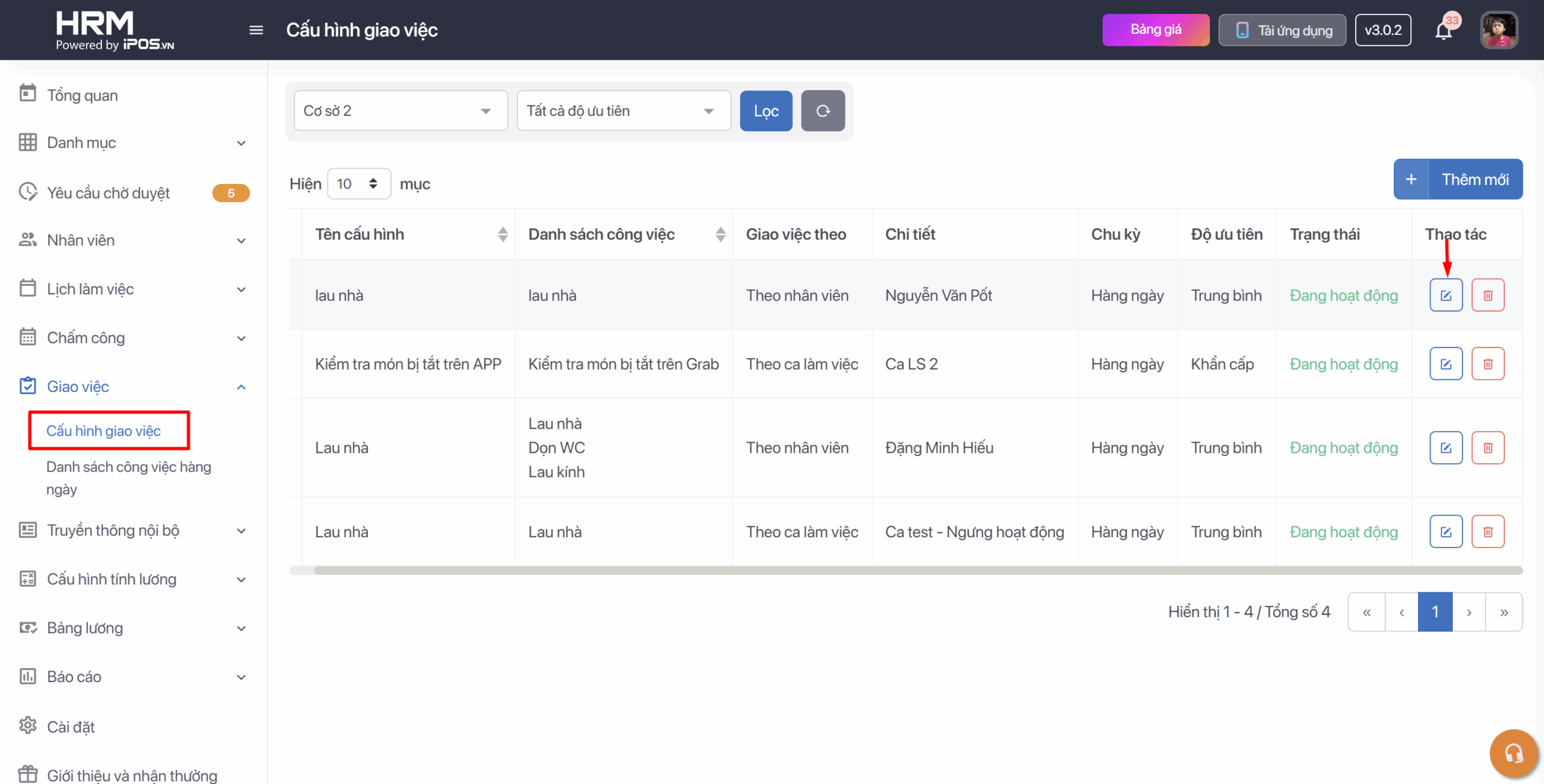Viewport: 1544px width, 784px height.
Task: Delete the Ca test configuration row
Action: pos(1488,531)
